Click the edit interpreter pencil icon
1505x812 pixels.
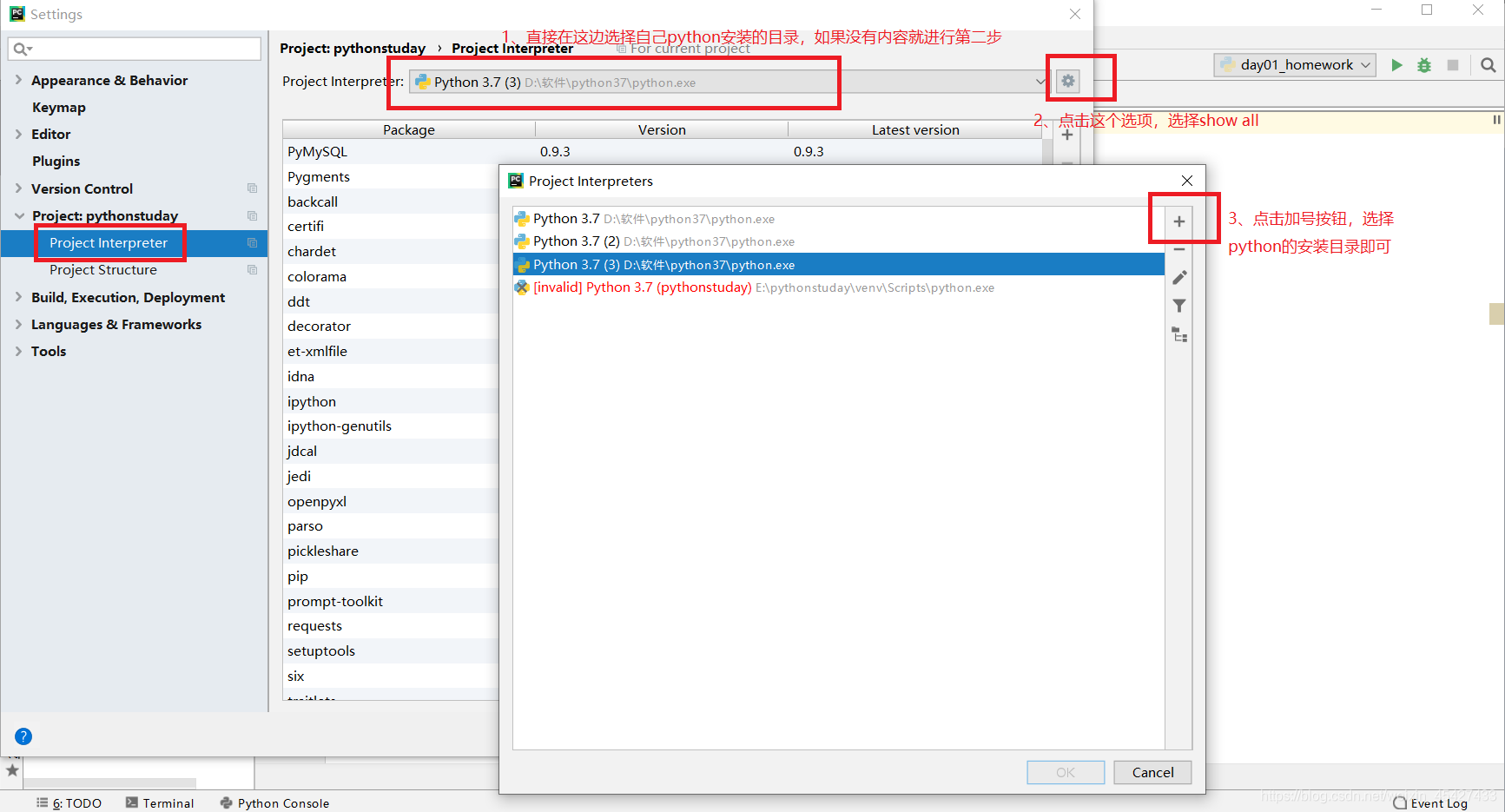pos(1178,278)
